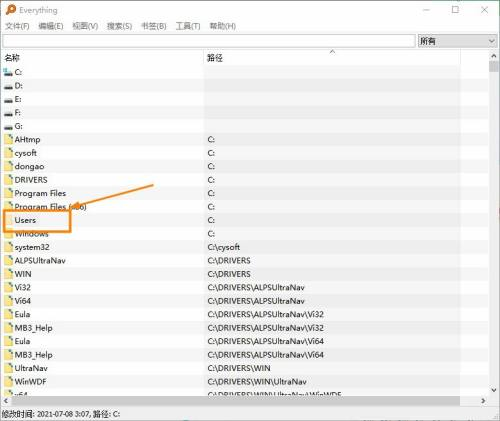Click the WinWDF folder icon
500x421 pixels.
tap(8, 382)
